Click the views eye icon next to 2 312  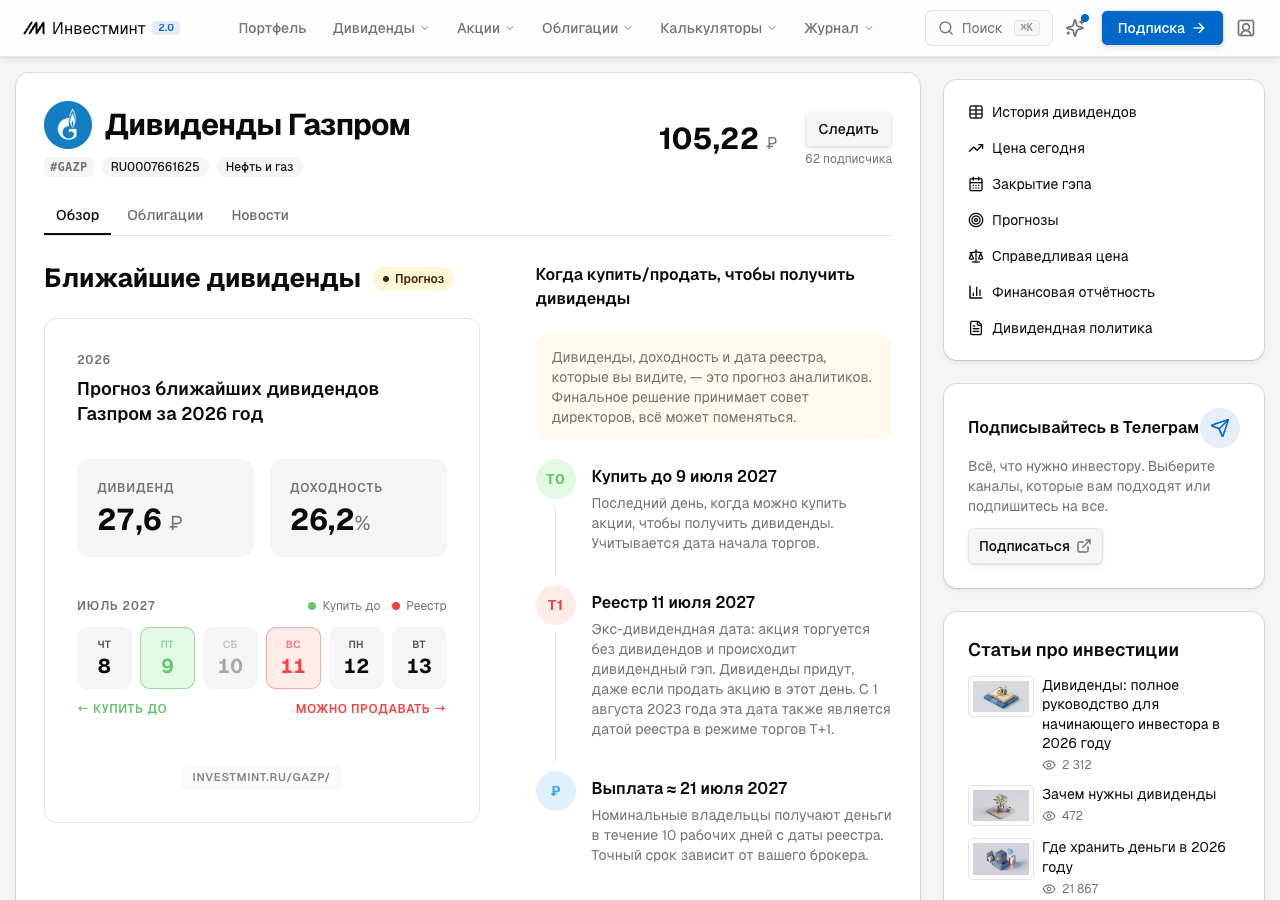point(1049,765)
